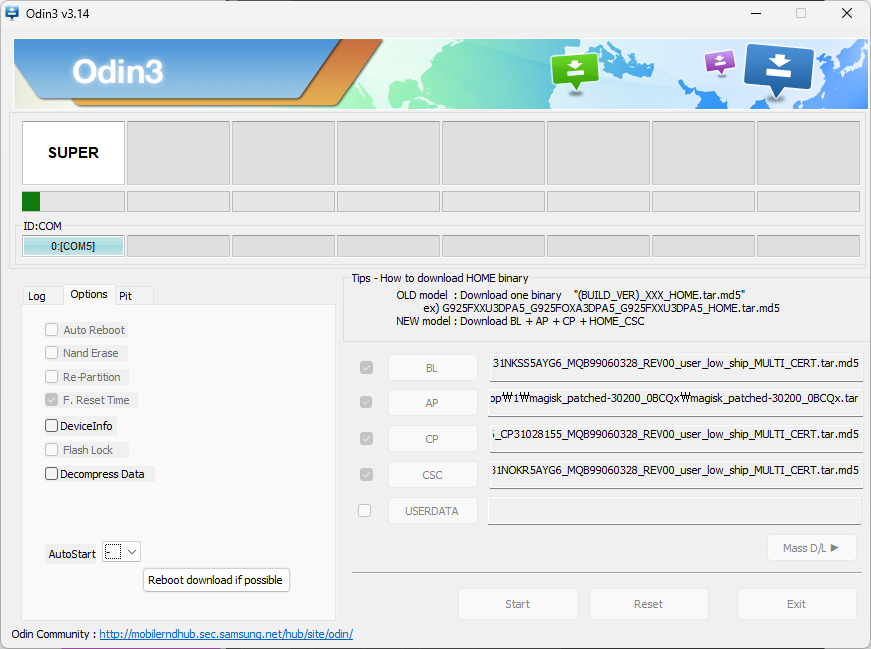Image resolution: width=871 pixels, height=649 pixels.
Task: Click the AP magisk_patched file path field
Action: pos(675,402)
